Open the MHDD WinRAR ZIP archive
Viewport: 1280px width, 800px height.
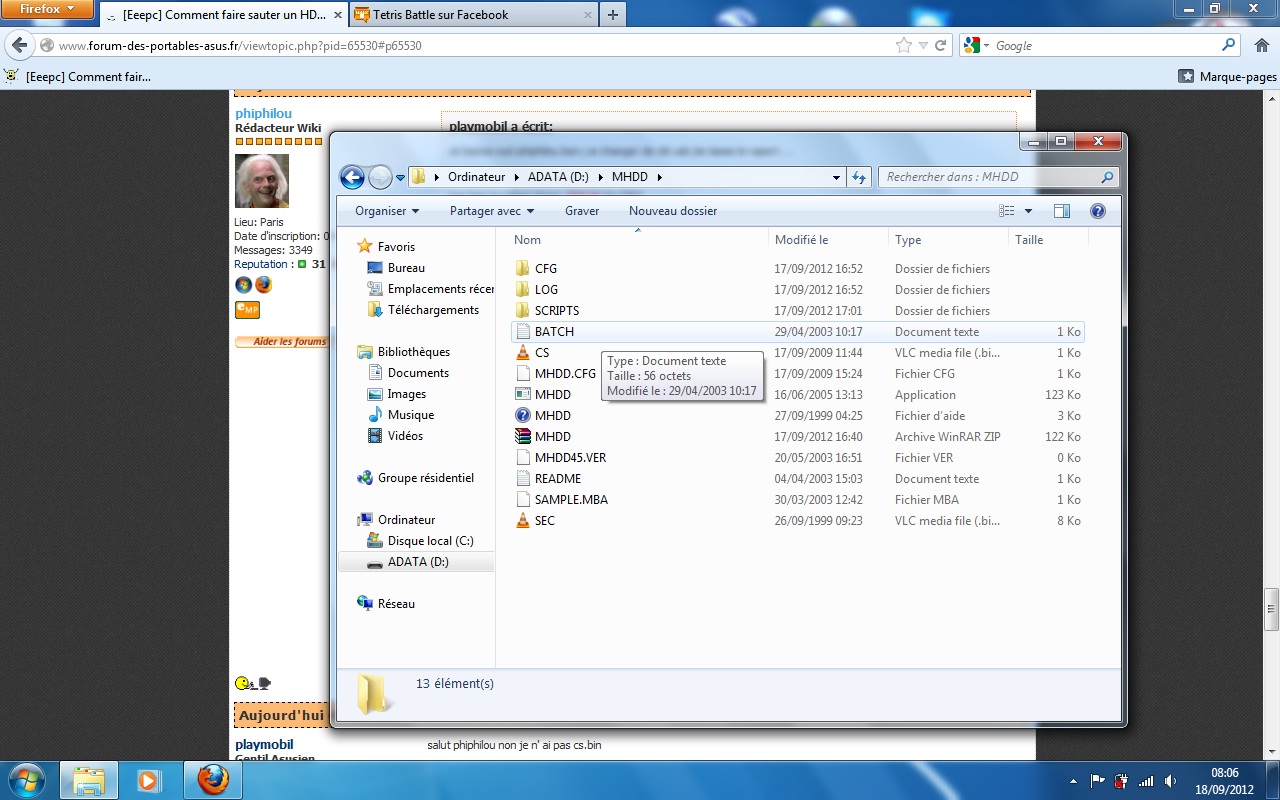click(x=552, y=437)
